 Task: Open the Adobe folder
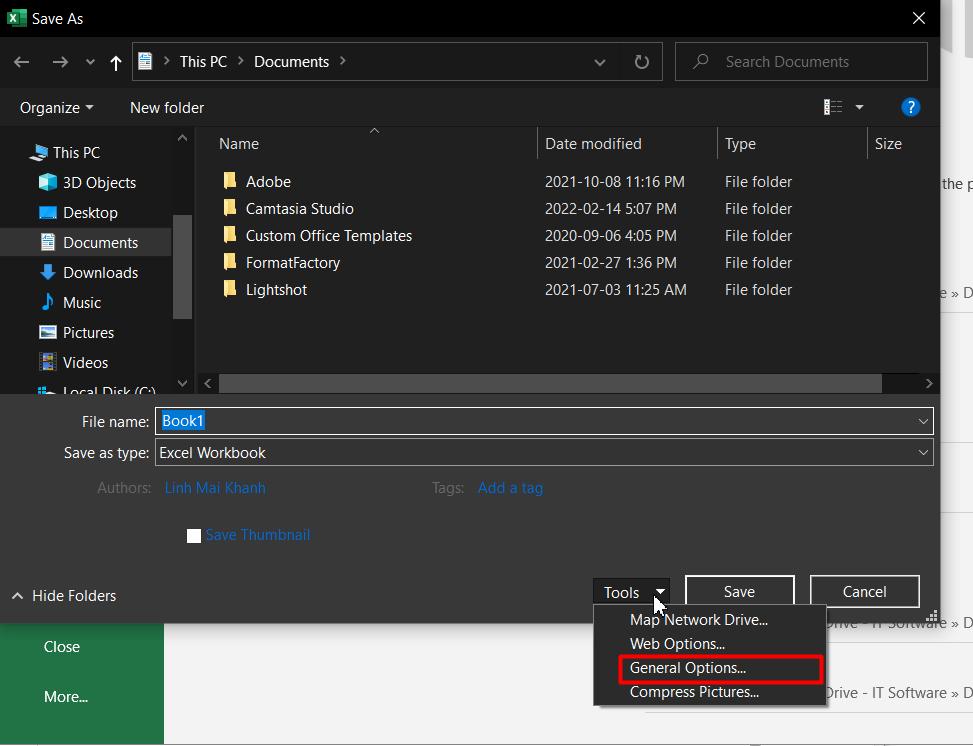pyautogui.click(x=268, y=181)
